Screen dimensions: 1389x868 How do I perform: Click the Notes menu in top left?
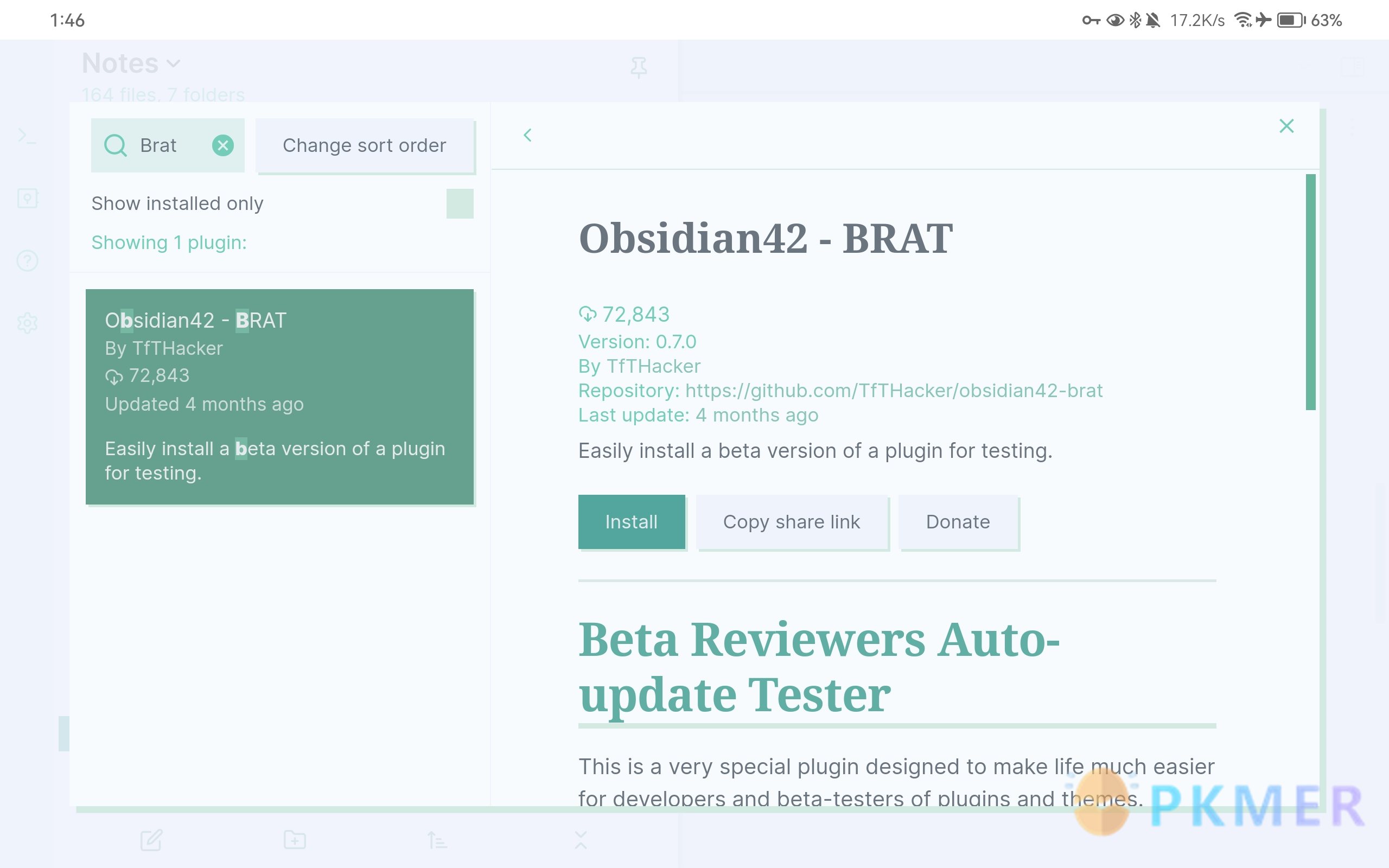tap(131, 63)
